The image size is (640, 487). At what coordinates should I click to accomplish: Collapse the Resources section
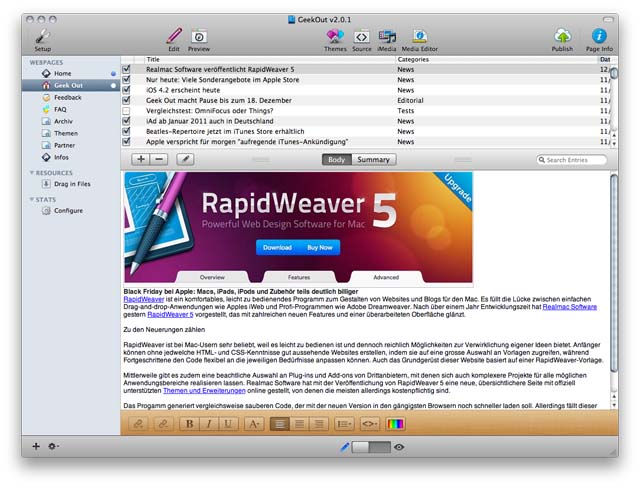click(31, 173)
